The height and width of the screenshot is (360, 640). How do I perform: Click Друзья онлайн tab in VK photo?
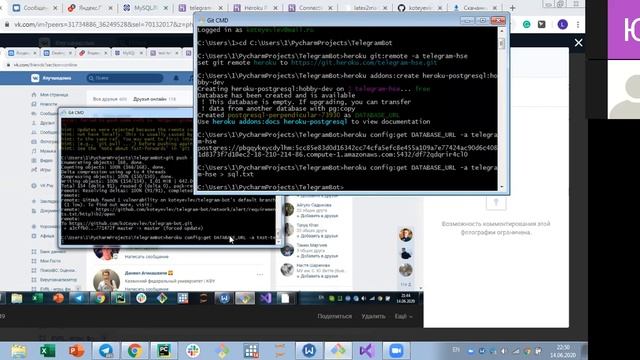point(154,99)
